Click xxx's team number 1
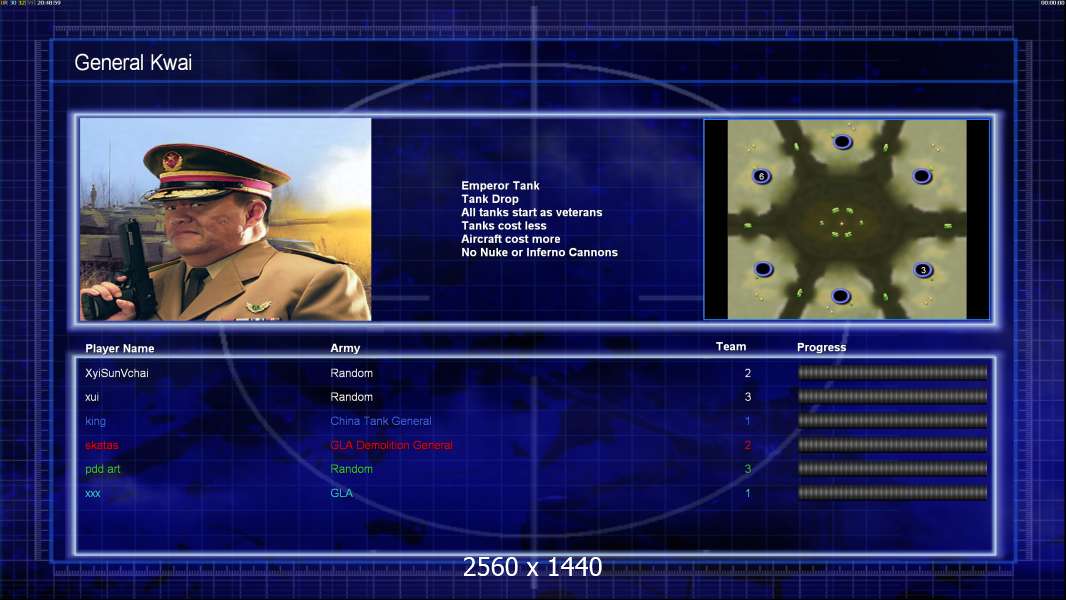 tap(748, 493)
